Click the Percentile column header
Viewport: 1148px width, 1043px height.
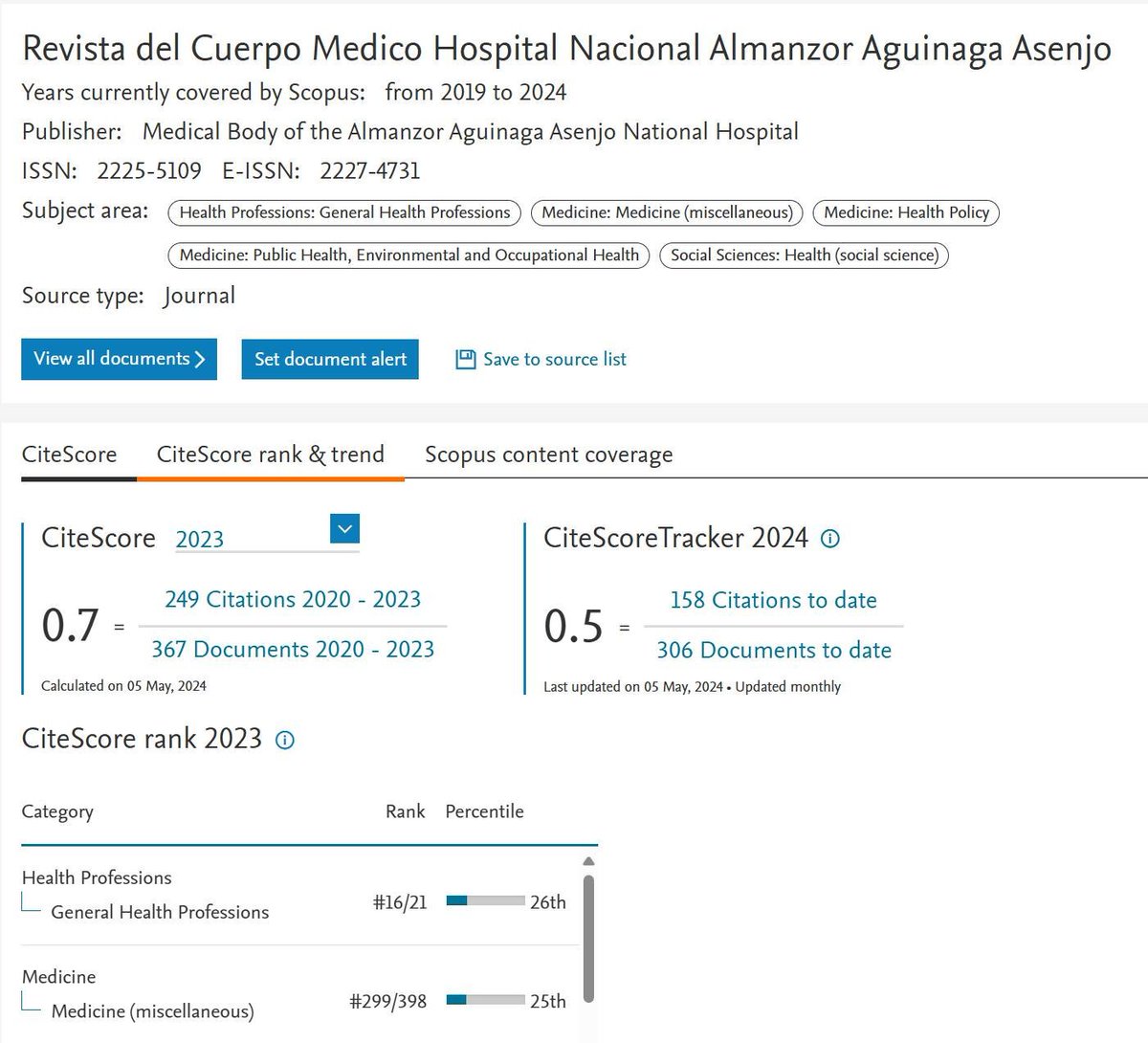pos(484,811)
